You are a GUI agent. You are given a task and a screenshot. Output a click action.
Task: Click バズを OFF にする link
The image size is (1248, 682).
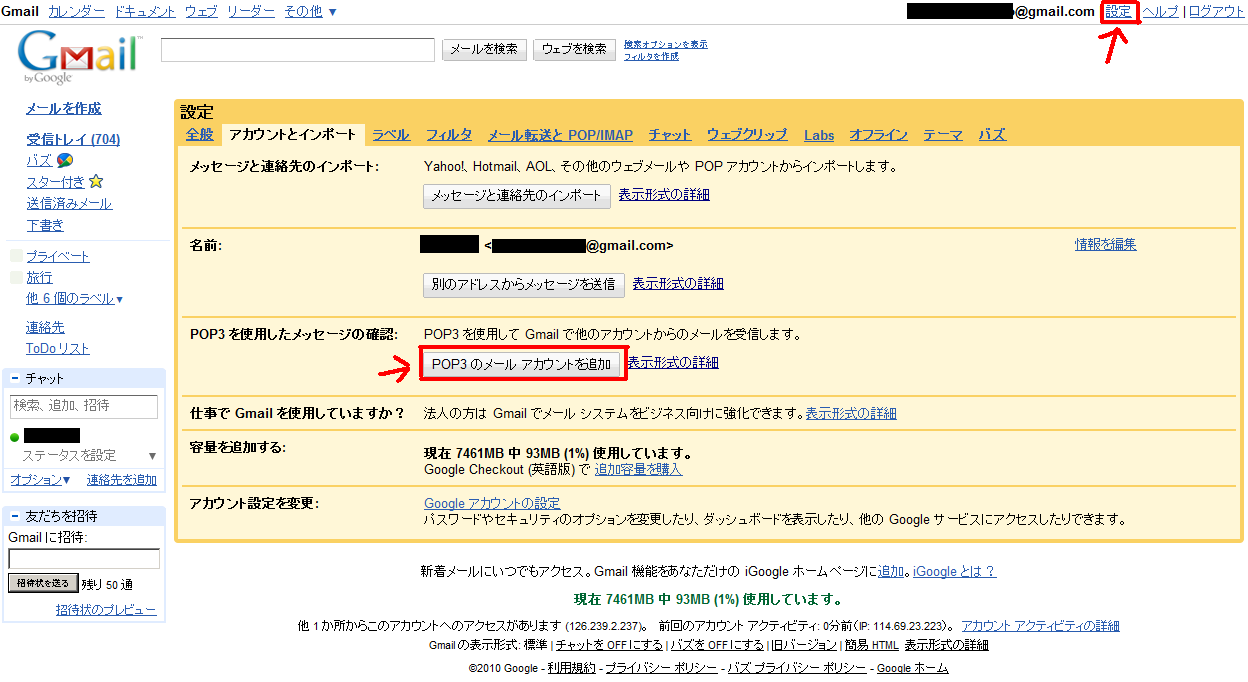click(717, 645)
